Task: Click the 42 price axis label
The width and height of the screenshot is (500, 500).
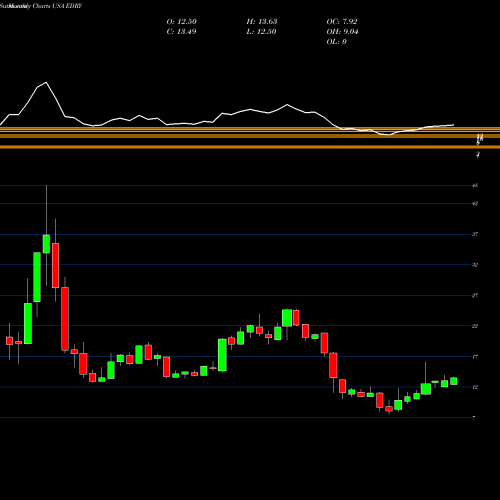Action: (x=475, y=204)
